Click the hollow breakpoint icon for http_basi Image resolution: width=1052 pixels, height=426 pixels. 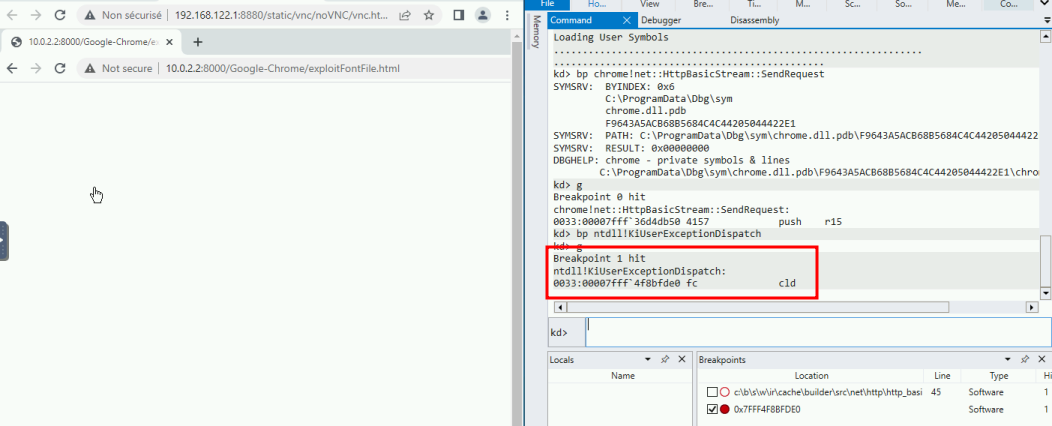coord(724,392)
